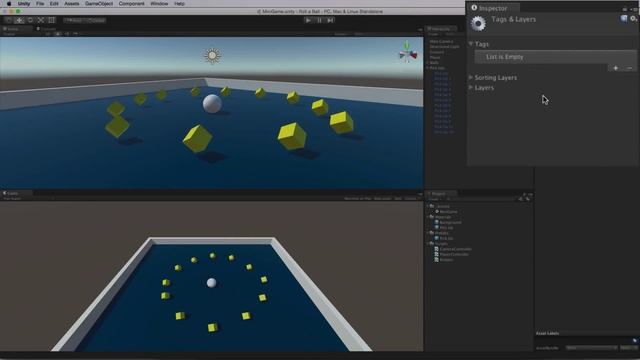The width and height of the screenshot is (640, 360).
Task: Open the Help menu
Action: pos(179,4)
